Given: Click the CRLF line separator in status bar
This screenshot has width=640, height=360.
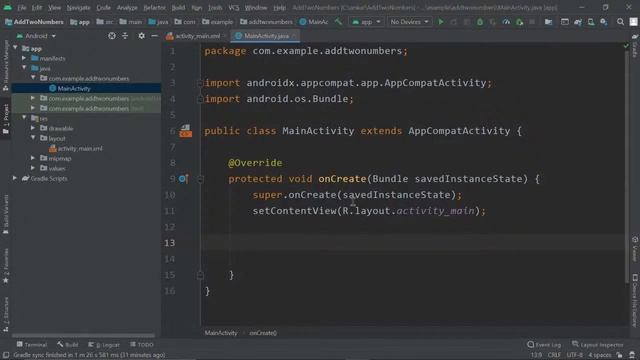Looking at the screenshot, I should [554, 355].
